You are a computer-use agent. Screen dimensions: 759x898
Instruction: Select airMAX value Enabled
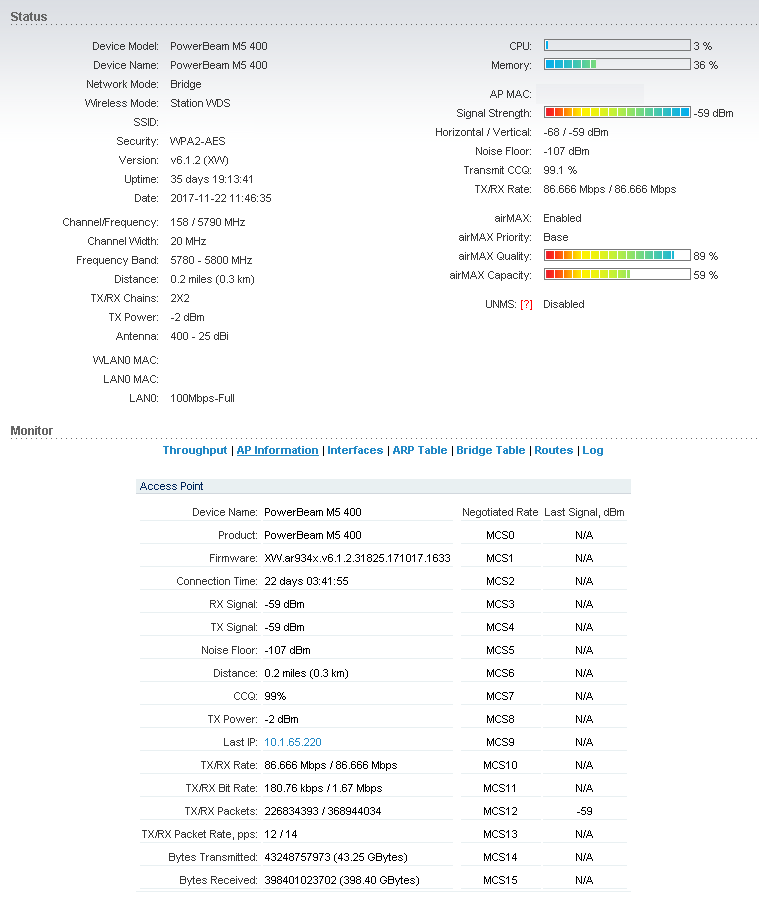click(562, 218)
